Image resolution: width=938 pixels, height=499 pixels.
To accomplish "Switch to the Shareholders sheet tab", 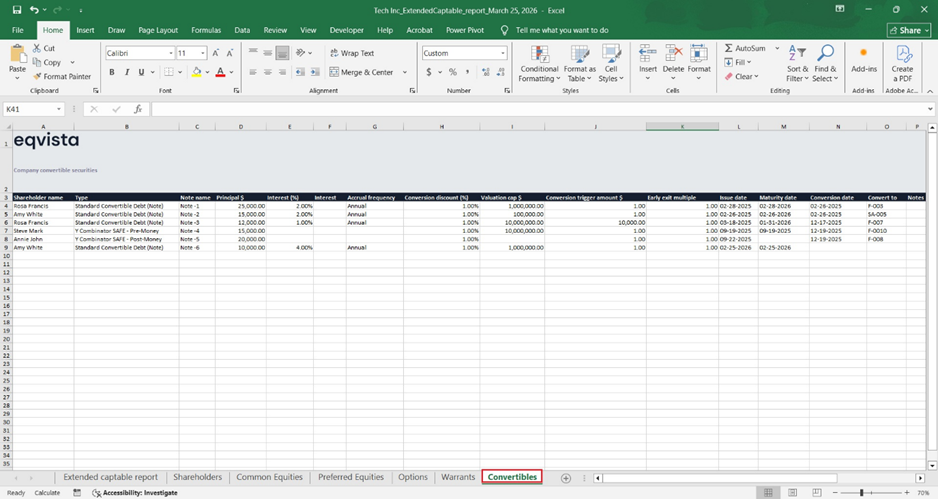I will pos(197,478).
